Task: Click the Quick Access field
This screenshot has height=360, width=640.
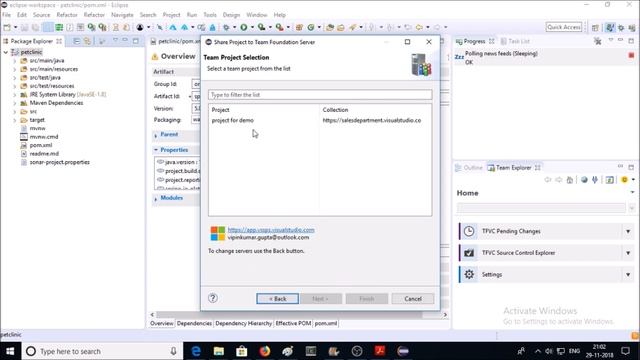Action: coord(564,27)
